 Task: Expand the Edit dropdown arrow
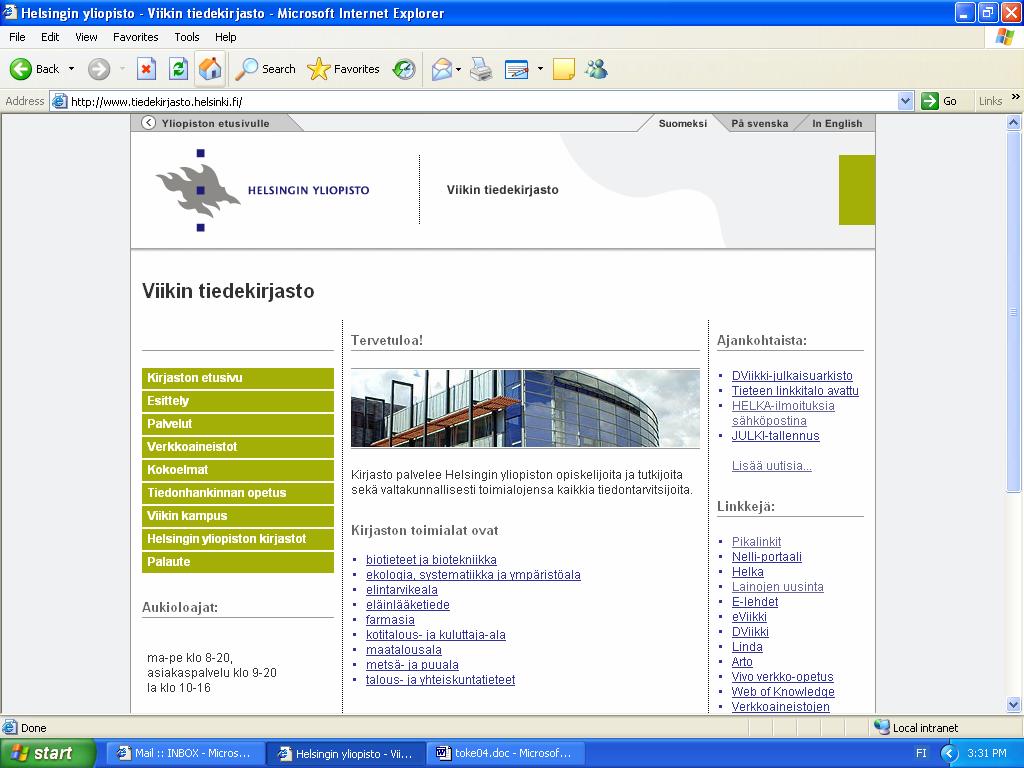coord(540,69)
